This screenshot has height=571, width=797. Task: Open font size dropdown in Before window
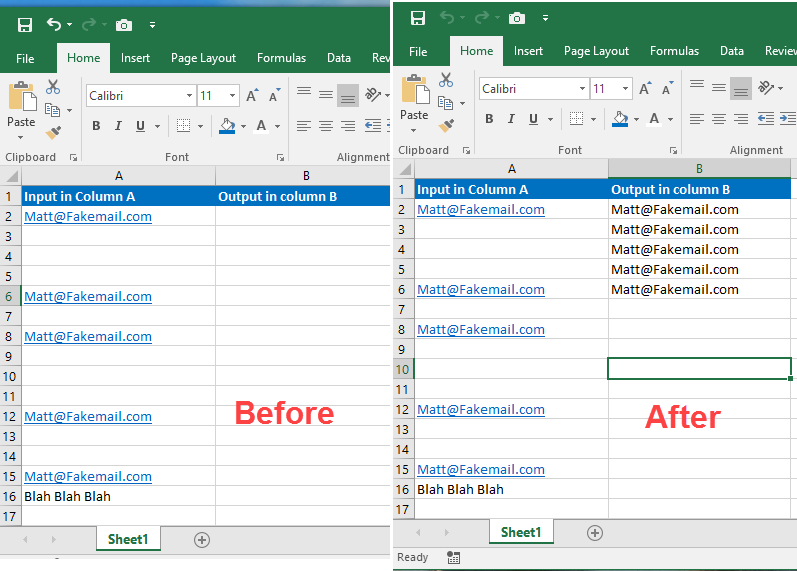[232, 96]
